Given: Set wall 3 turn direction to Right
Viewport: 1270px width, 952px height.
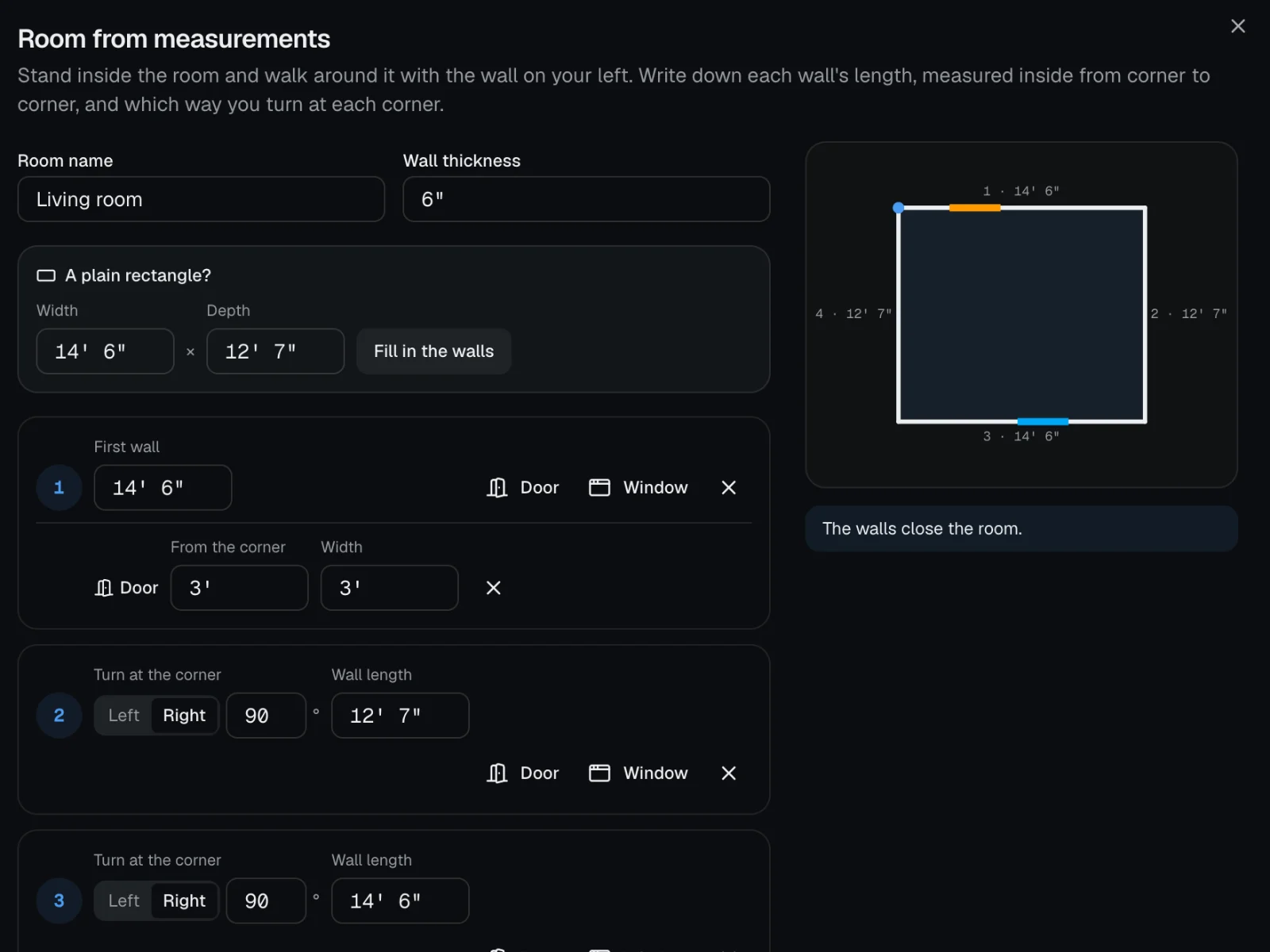Looking at the screenshot, I should 184,900.
